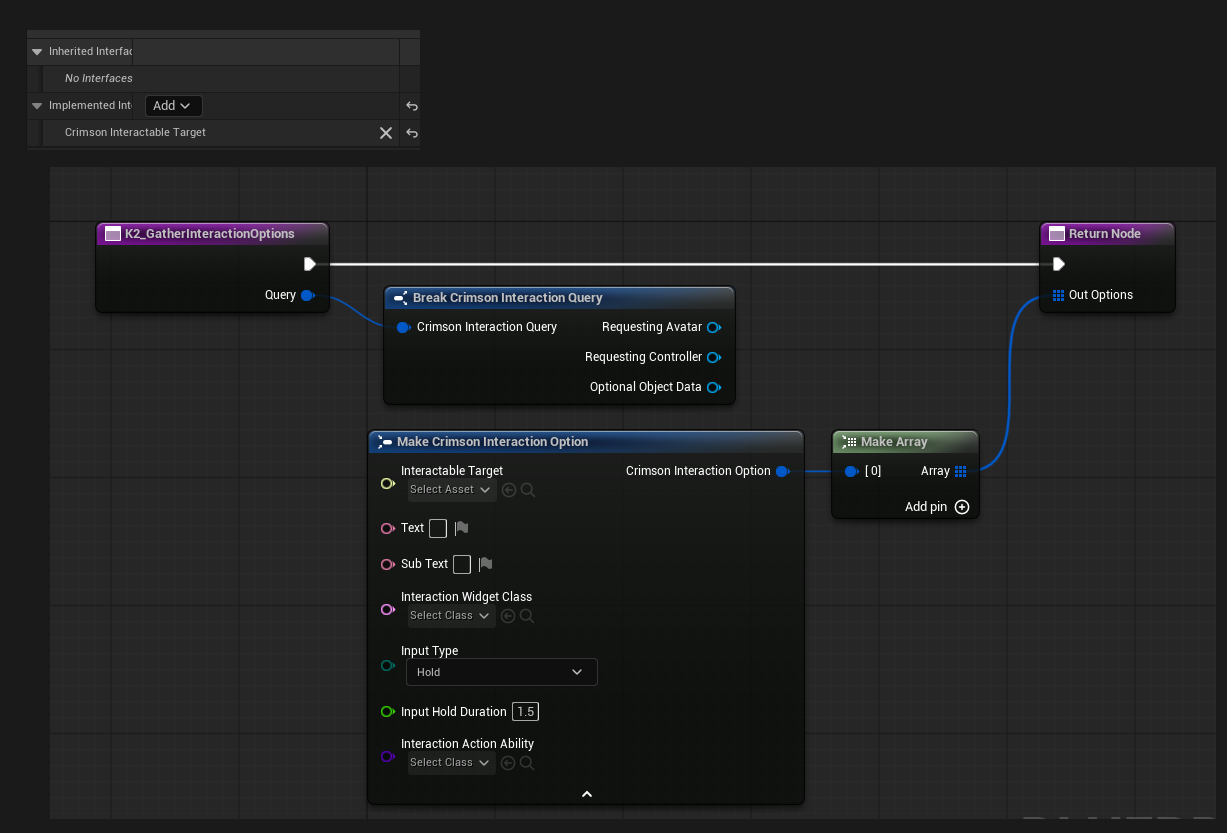Click the Interaction Widget Class input pin
Screen dimensions: 1227x833
[x=388, y=609]
